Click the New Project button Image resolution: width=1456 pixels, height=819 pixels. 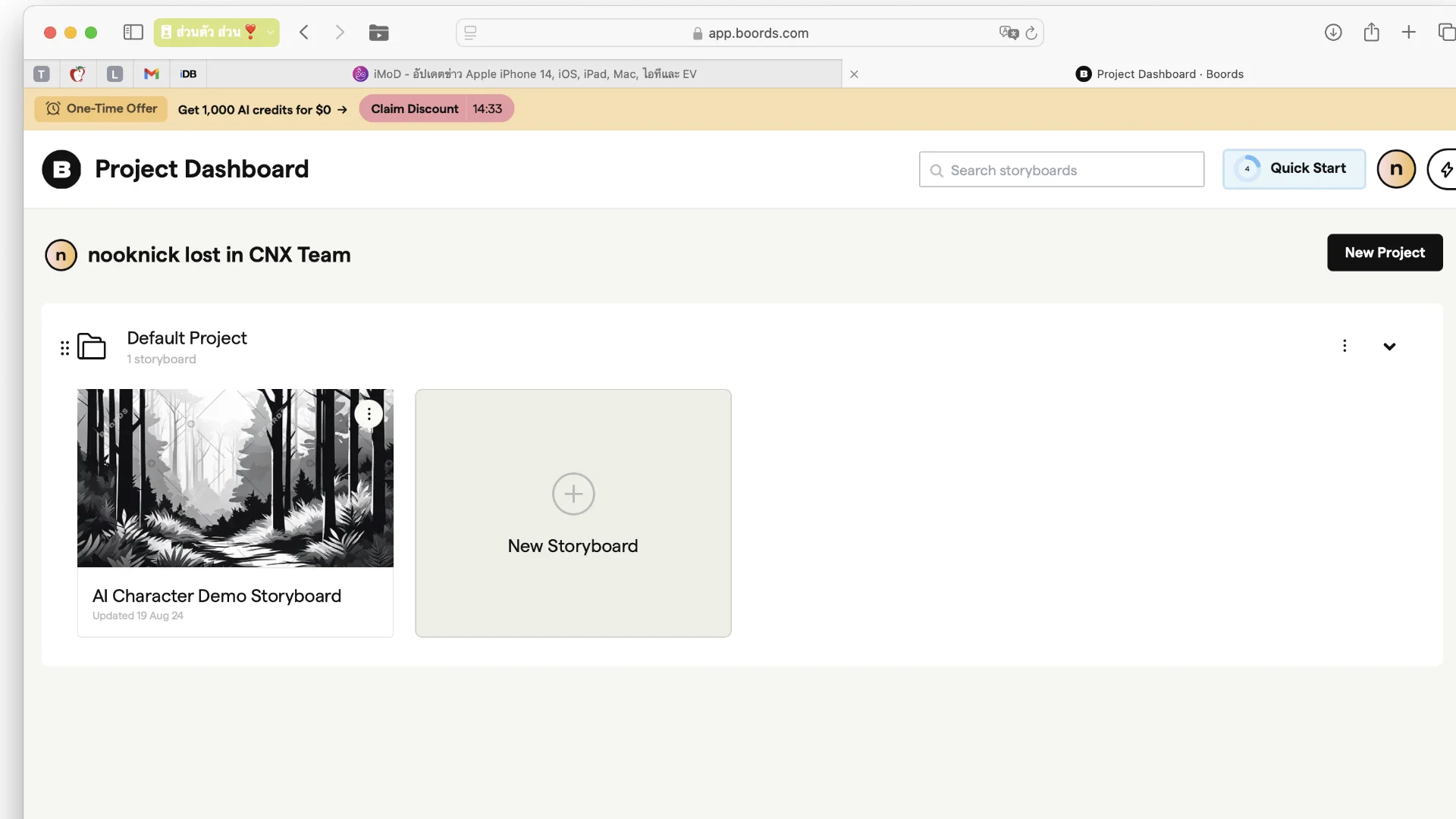coord(1385,253)
